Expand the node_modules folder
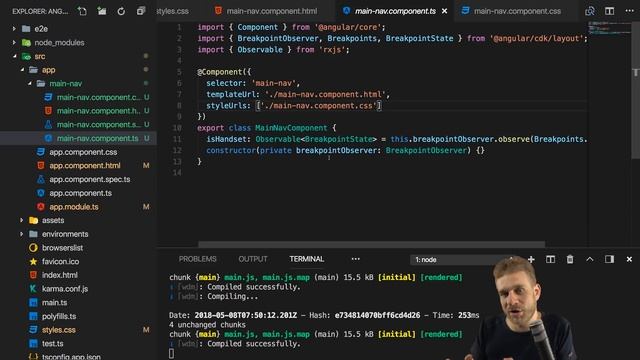 [59, 42]
